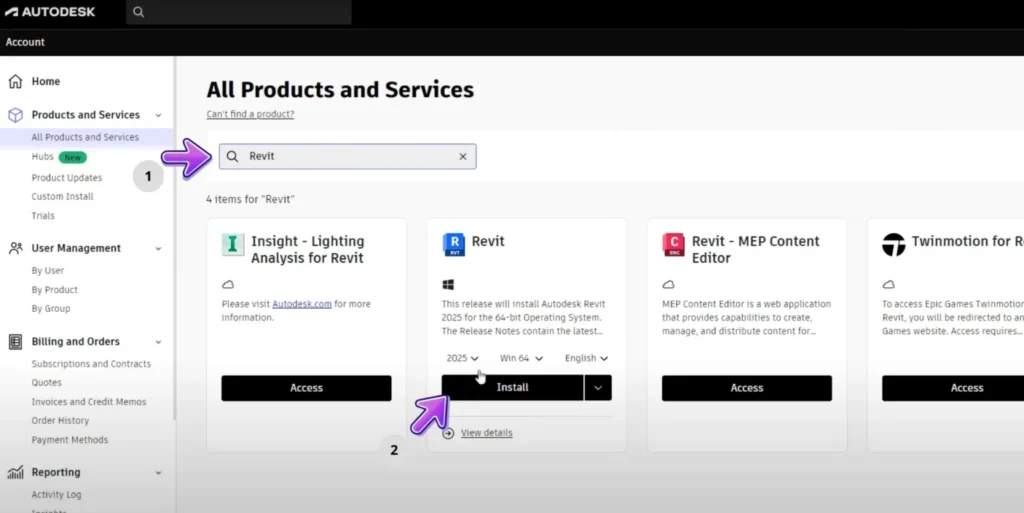Viewport: 1024px width, 513px height.
Task: Click Access on Insight Lighting Analysis card
Action: (306, 388)
